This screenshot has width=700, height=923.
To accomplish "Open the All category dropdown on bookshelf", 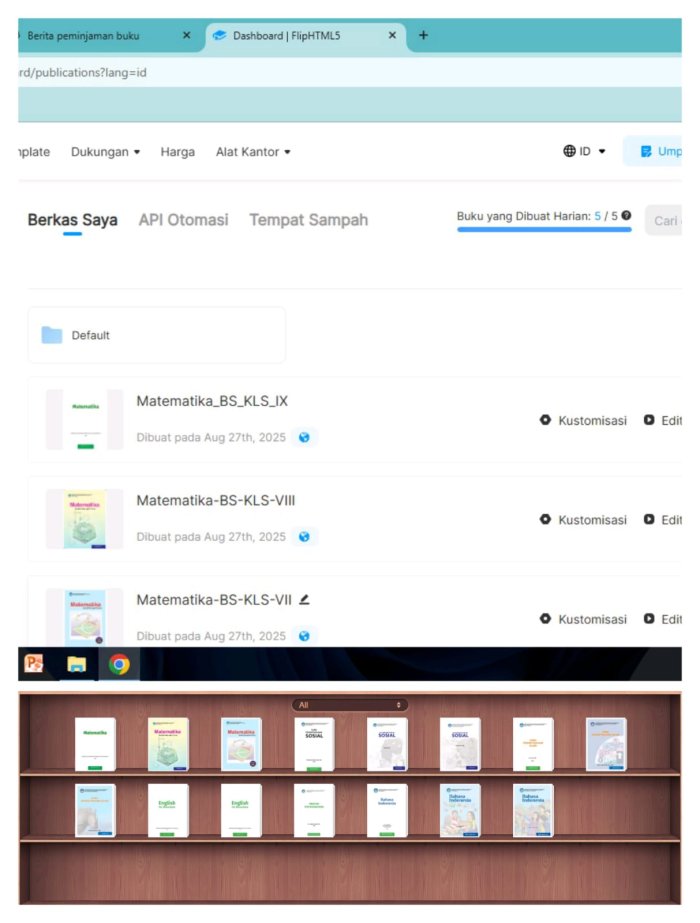I will point(350,705).
